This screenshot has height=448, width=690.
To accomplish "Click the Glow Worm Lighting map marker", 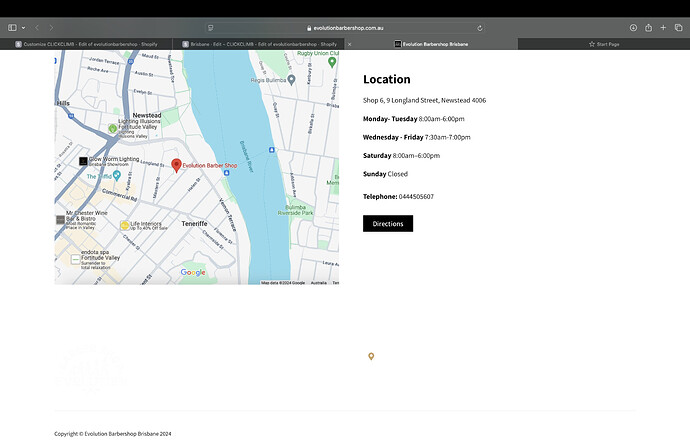I will coord(83,161).
